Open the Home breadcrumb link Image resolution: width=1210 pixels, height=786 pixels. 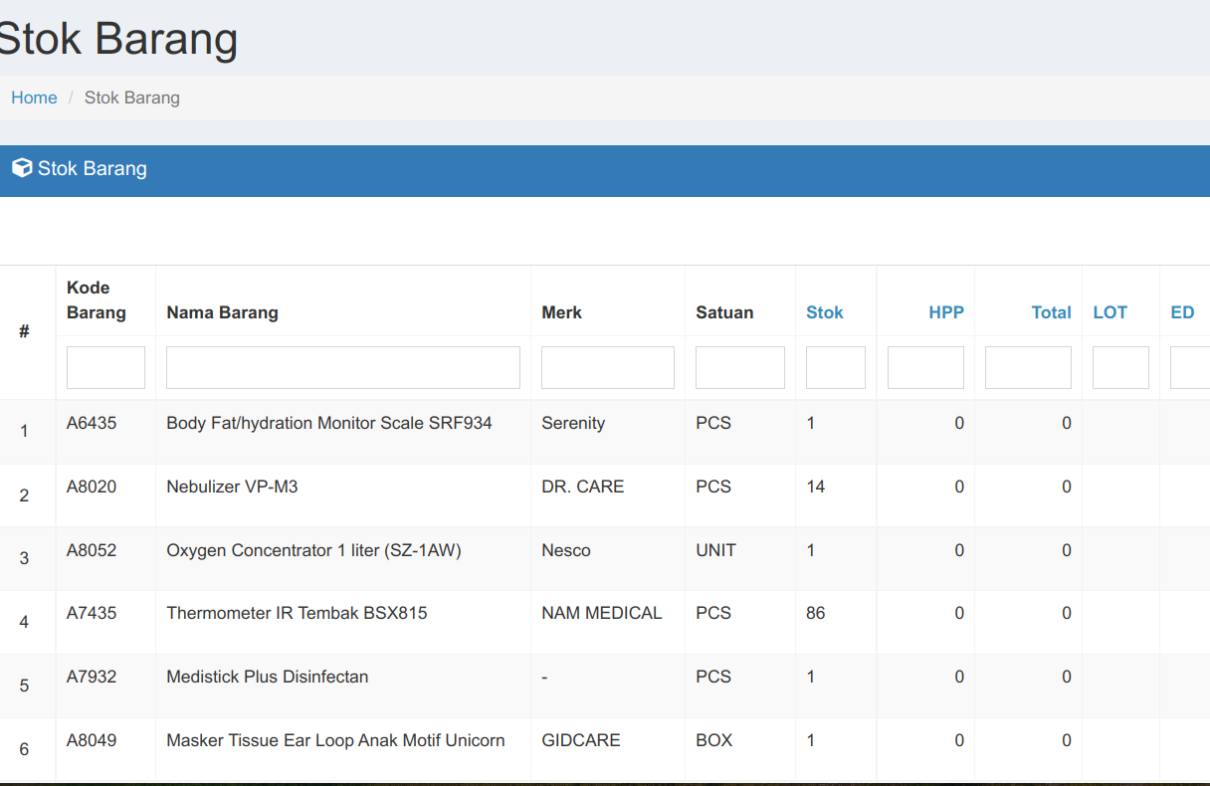(34, 97)
